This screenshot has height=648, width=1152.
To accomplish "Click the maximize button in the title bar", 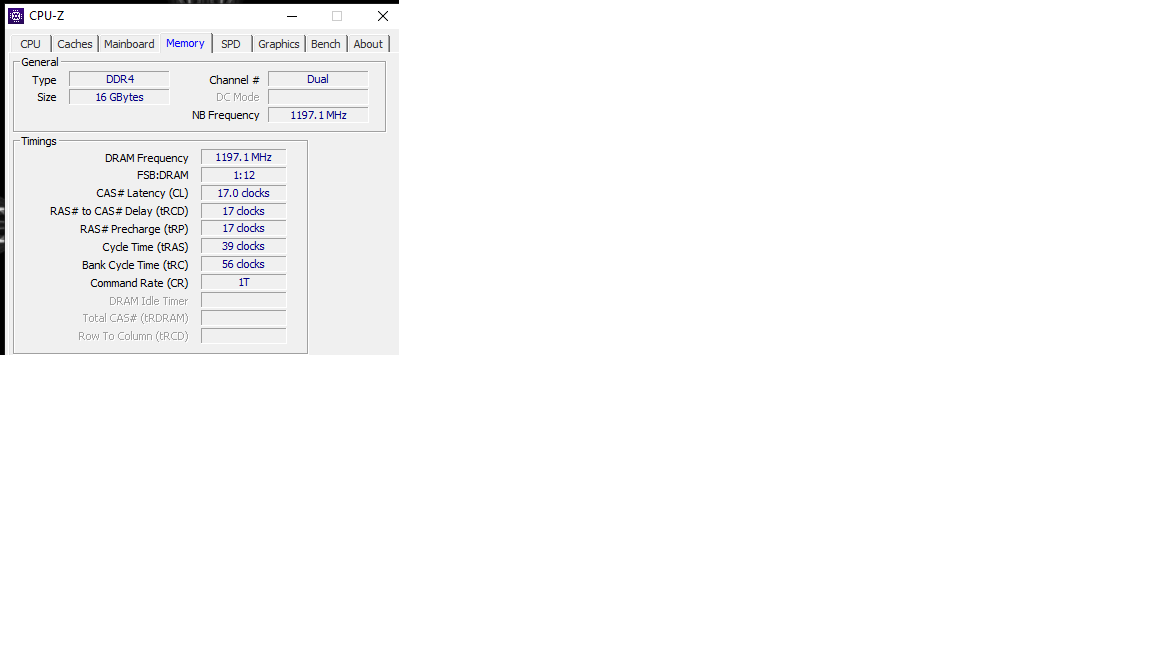I will point(337,15).
